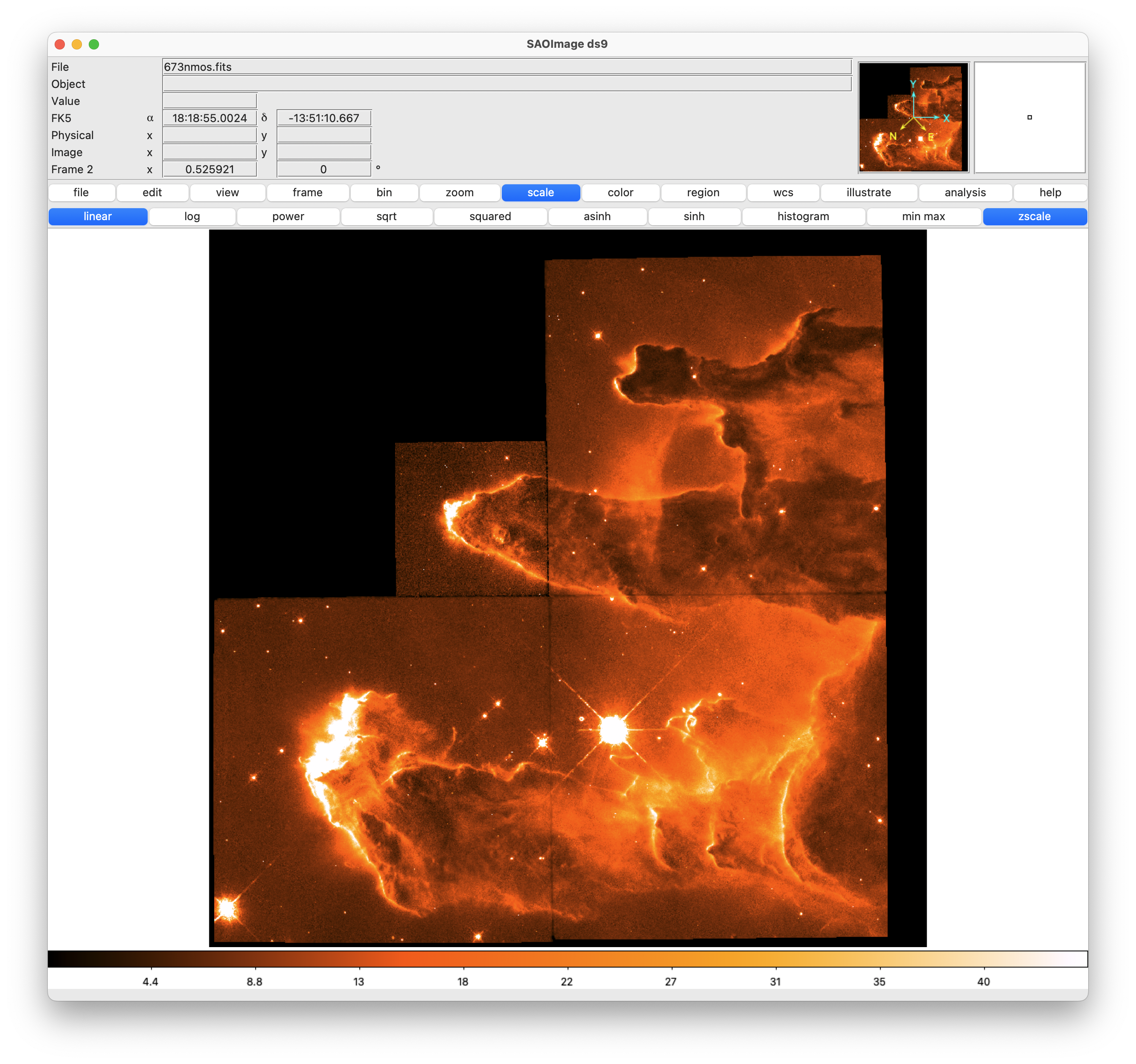
Task: Click the file name field 673nmos.fits
Action: coord(506,67)
